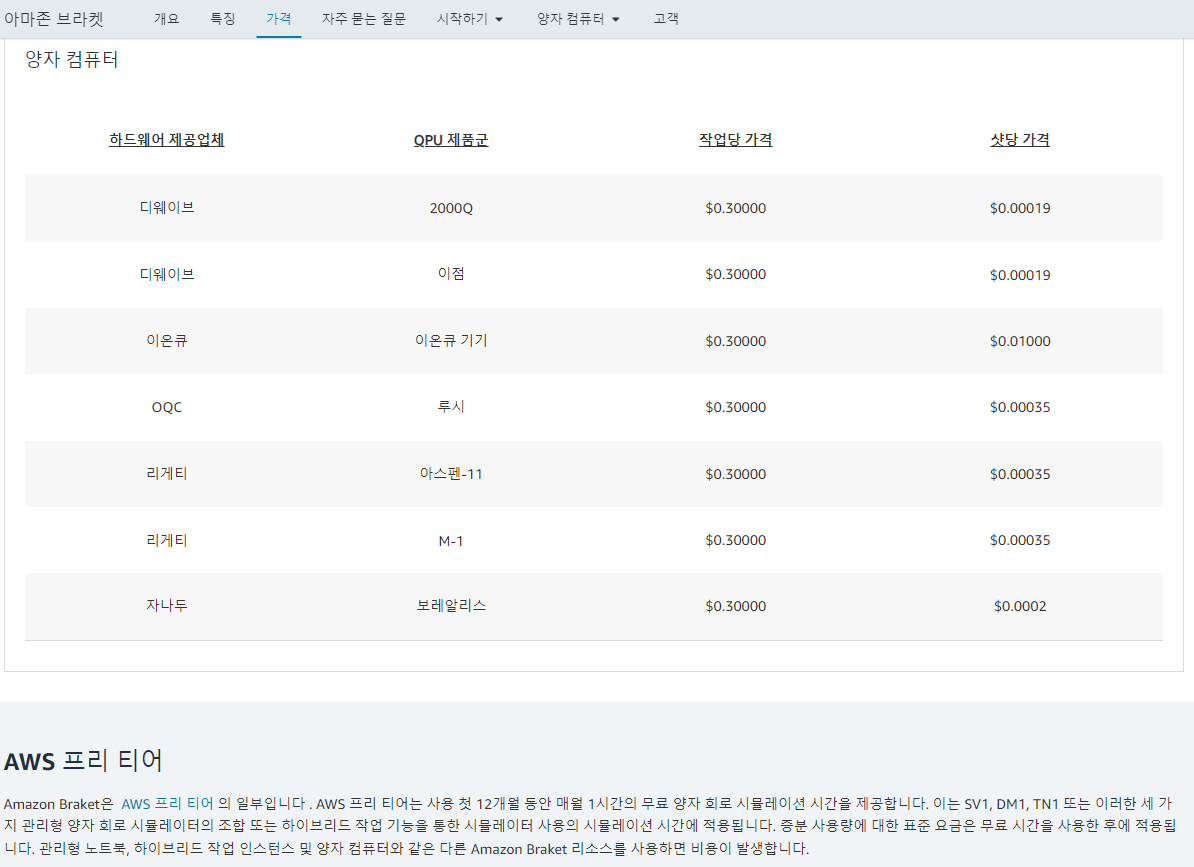Image resolution: width=1194 pixels, height=867 pixels.
Task: Click the 양자 컴퓨터 section heading
Action: coord(72,59)
